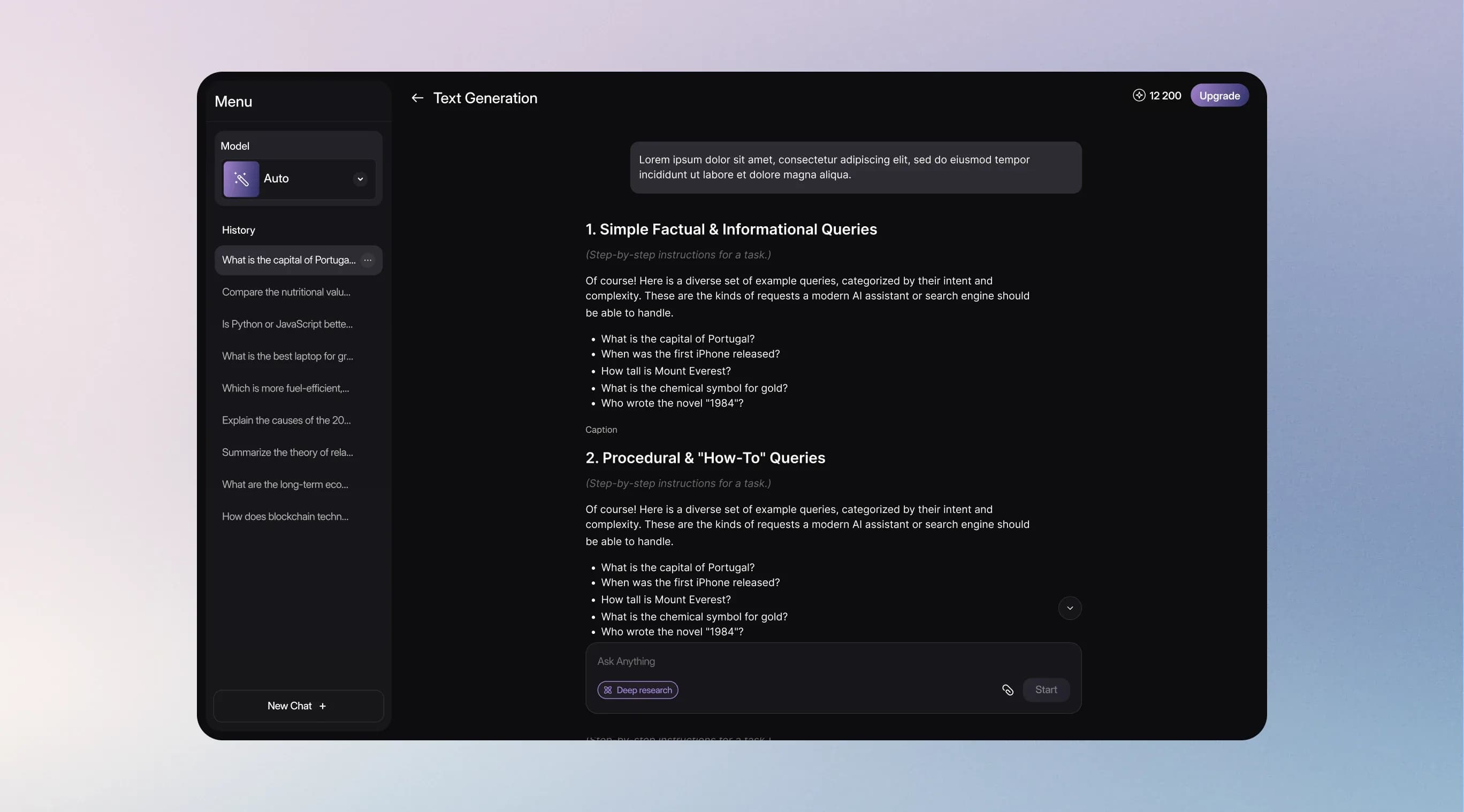Viewport: 1464px width, 812px height.
Task: Open chat "What is the capital of Portuga..."
Action: point(299,261)
